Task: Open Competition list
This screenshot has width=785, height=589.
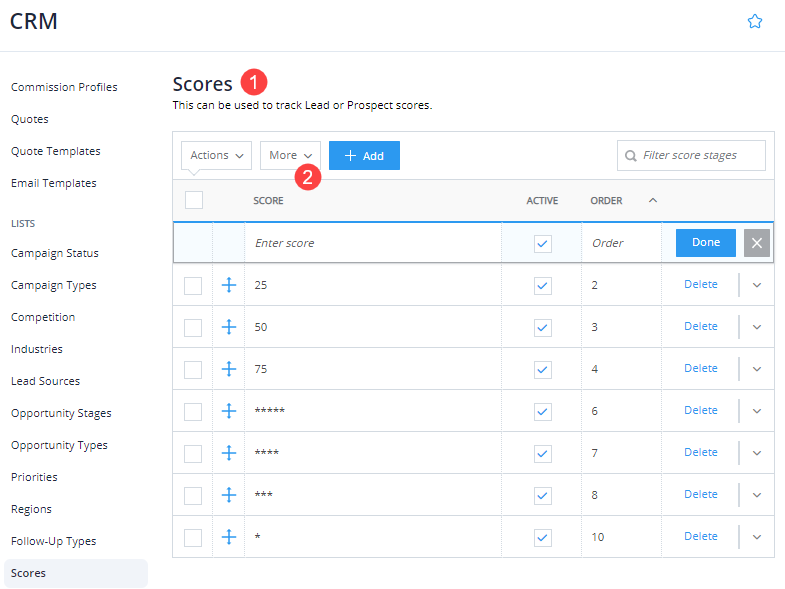Action: 43,318
